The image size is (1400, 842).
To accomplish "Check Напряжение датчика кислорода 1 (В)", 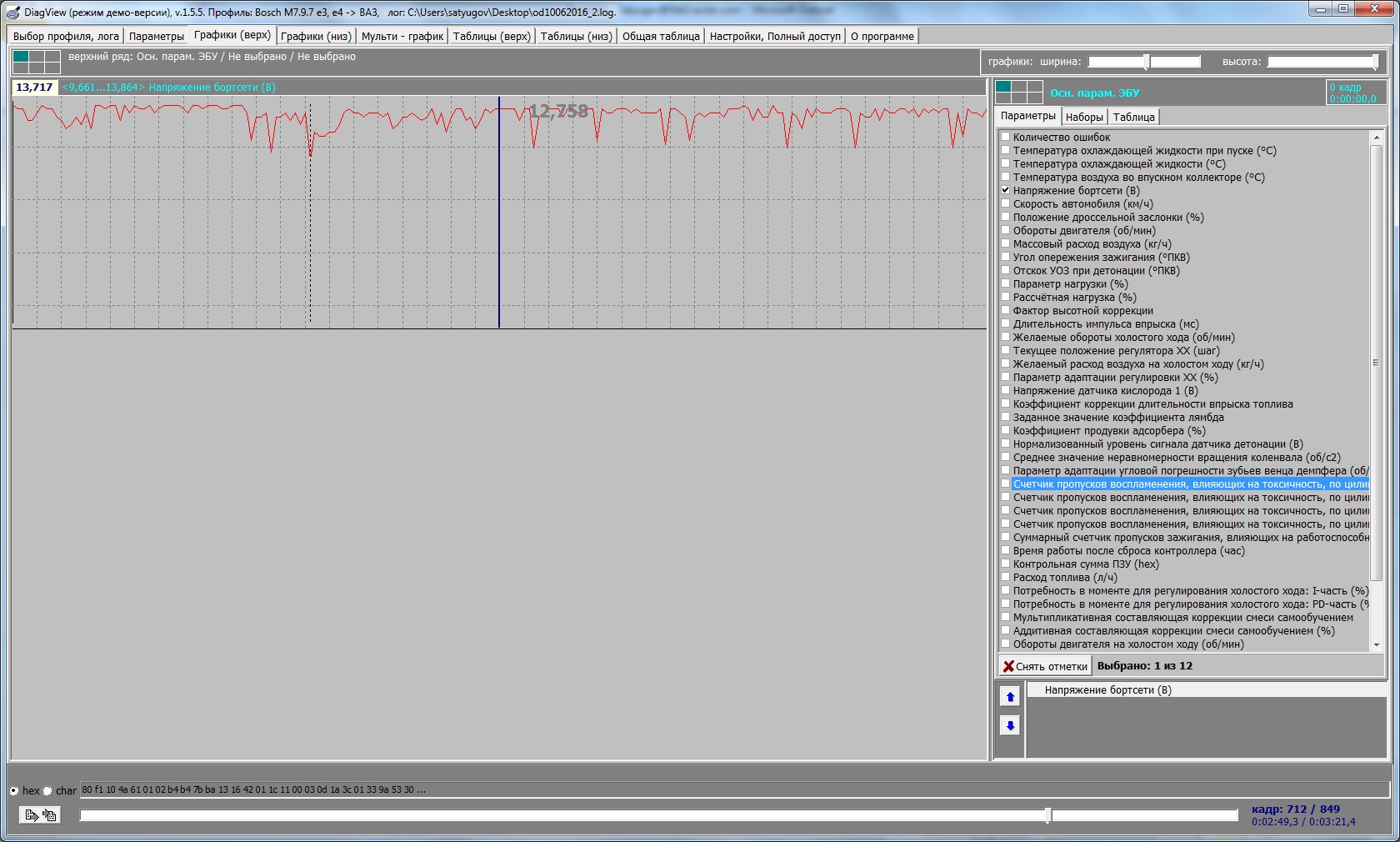I will point(1006,390).
